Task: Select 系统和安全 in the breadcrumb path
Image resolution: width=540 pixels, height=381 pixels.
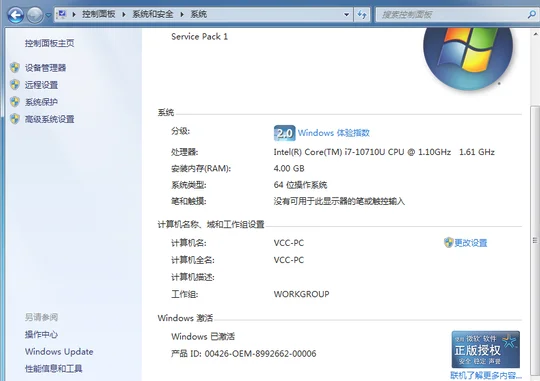Action: pyautogui.click(x=153, y=14)
